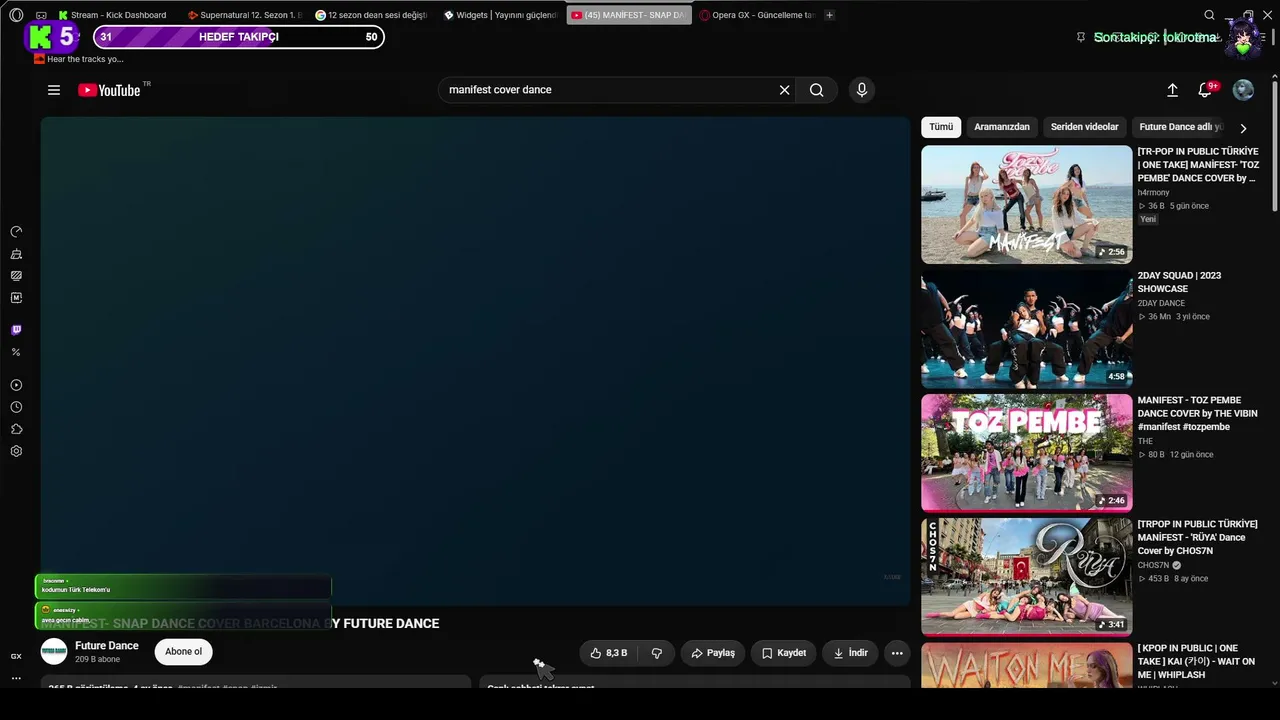Open GX Cleaner in the sidebar

pyautogui.click(x=16, y=254)
